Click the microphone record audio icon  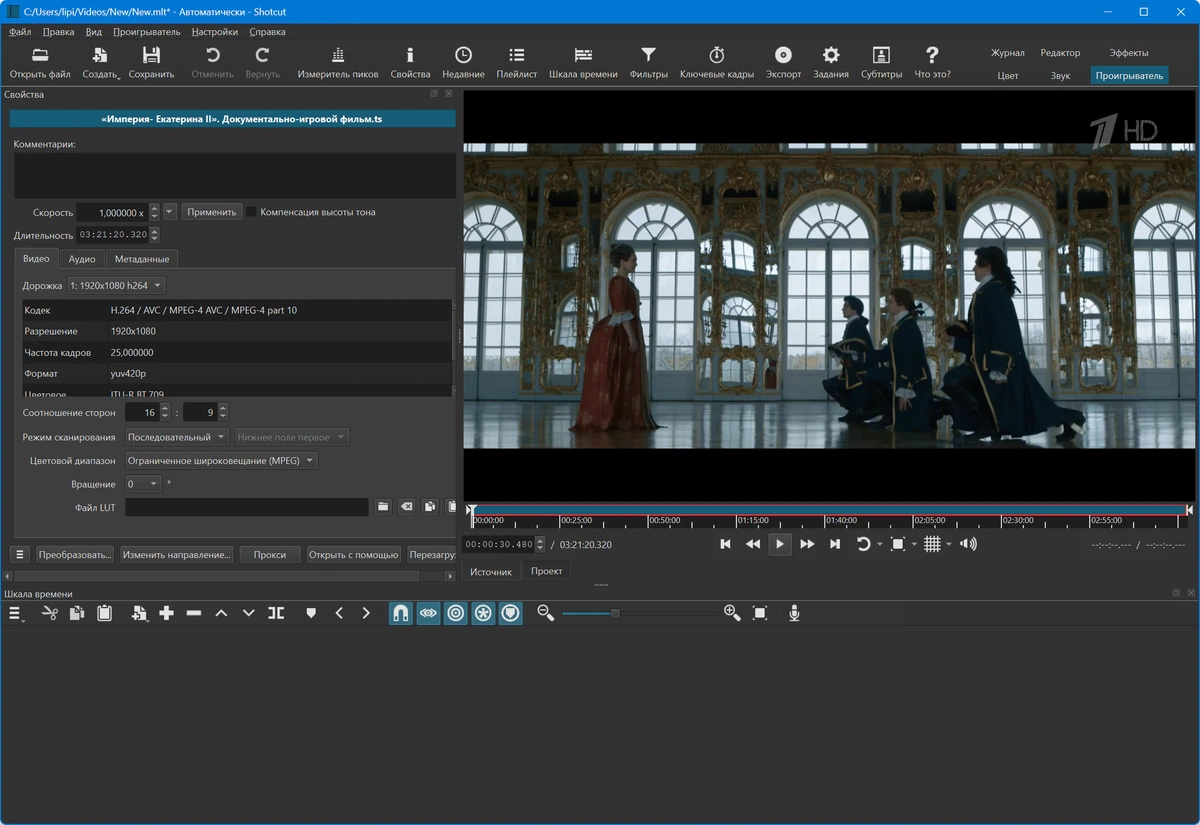click(x=794, y=613)
